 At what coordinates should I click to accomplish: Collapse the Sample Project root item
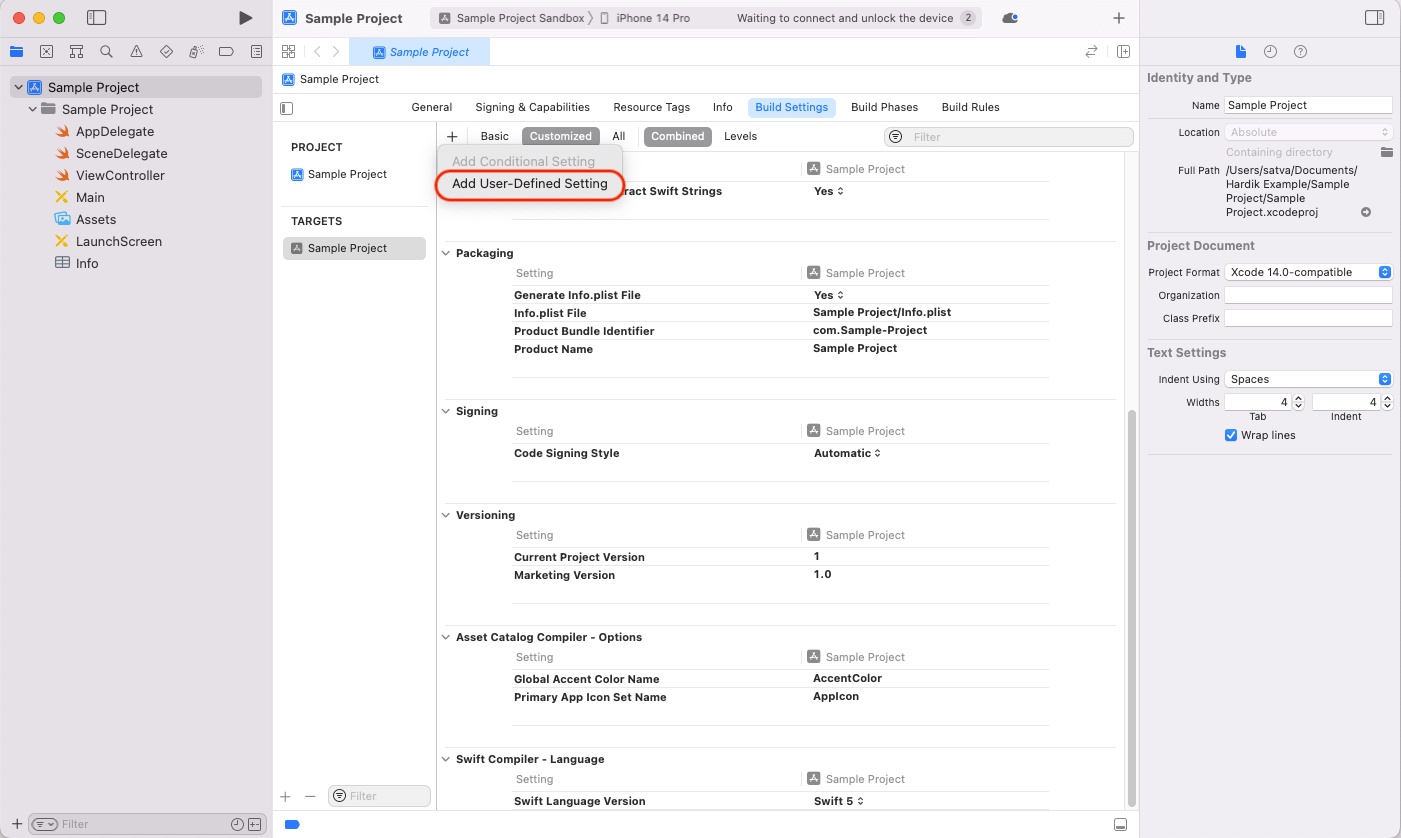(18, 87)
